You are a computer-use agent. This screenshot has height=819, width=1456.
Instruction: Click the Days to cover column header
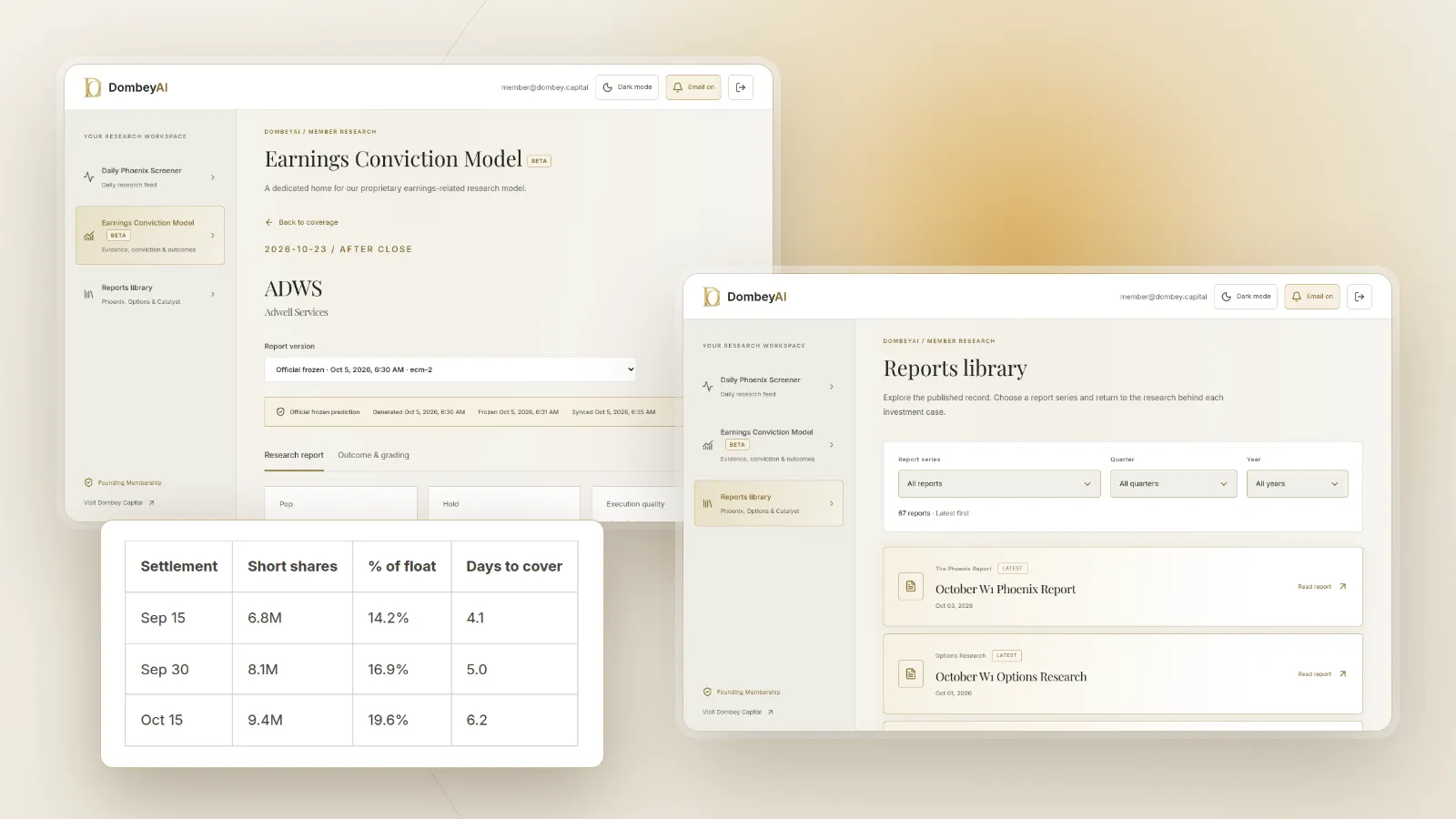pos(514,566)
